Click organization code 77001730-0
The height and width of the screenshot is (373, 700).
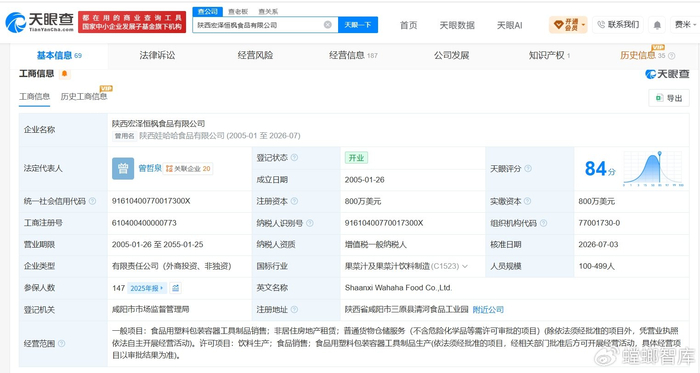(x=599, y=223)
